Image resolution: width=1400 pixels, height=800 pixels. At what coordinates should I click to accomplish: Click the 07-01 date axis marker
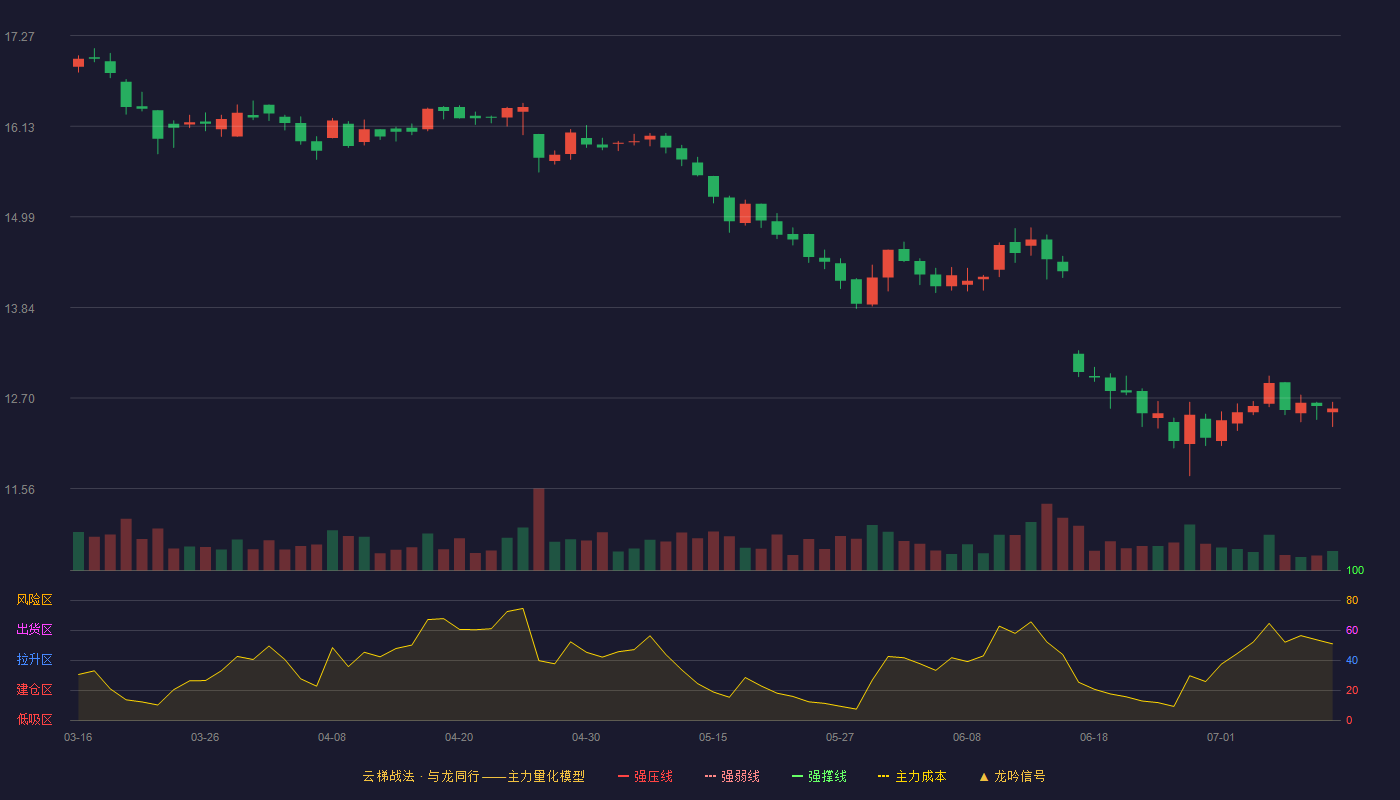[x=1221, y=737]
